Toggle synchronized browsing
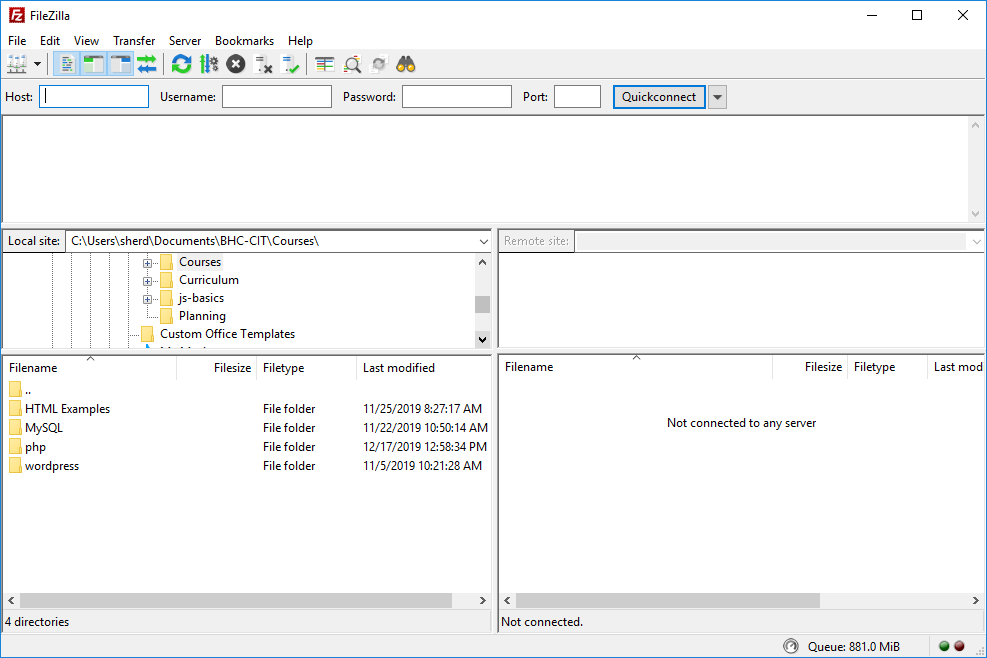987x658 pixels. [379, 64]
